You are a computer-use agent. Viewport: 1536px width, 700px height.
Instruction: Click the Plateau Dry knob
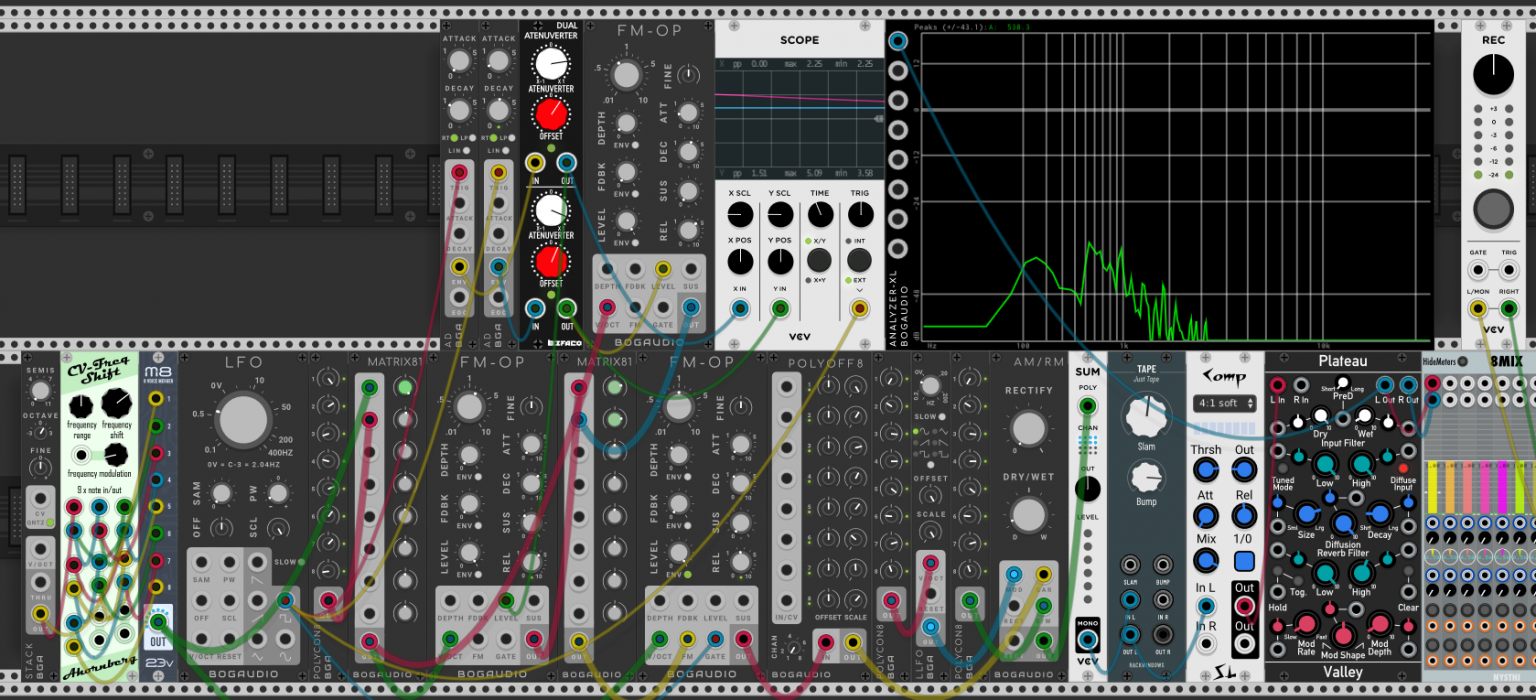click(1320, 415)
